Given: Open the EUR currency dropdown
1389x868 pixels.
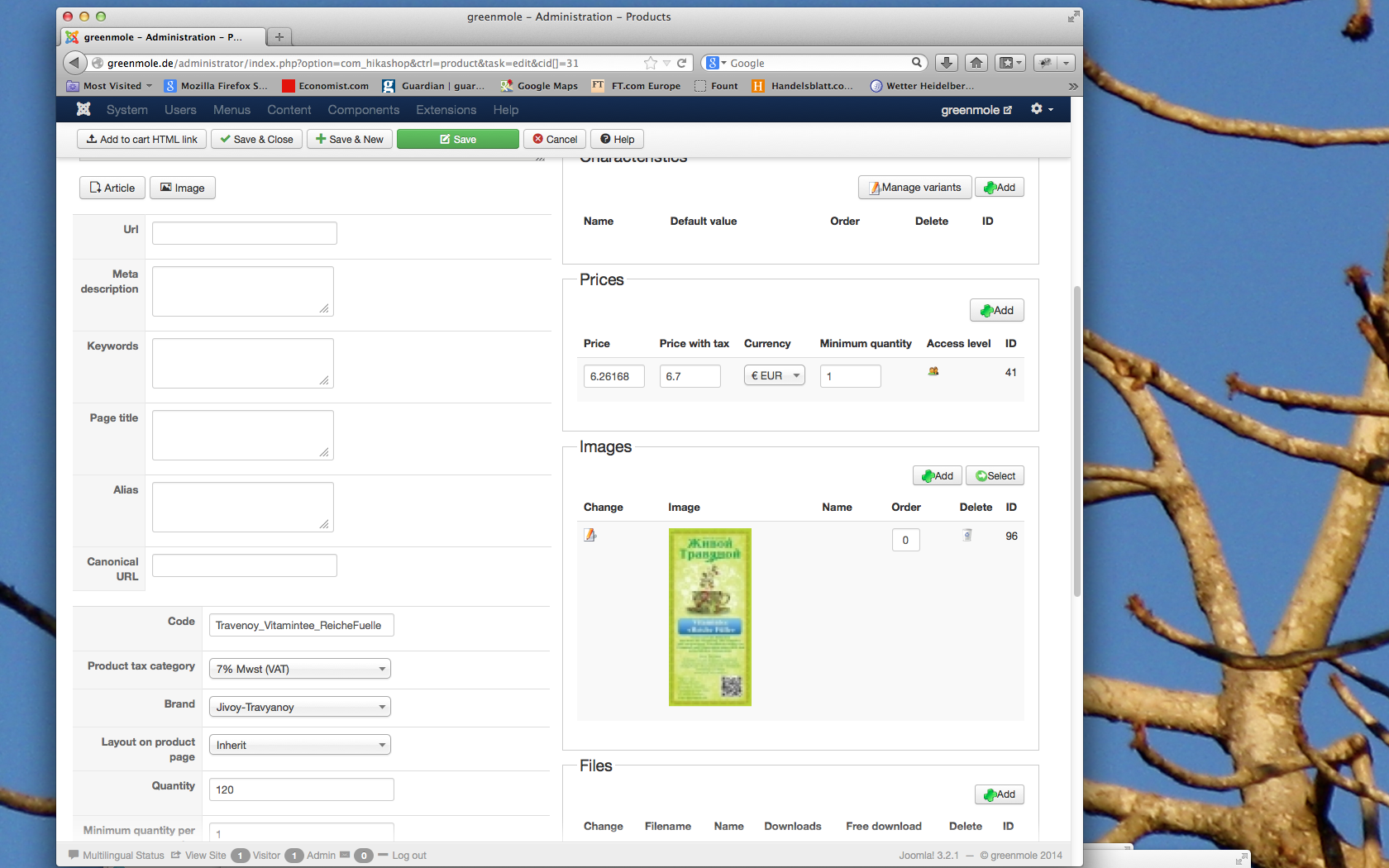Looking at the screenshot, I should point(775,376).
